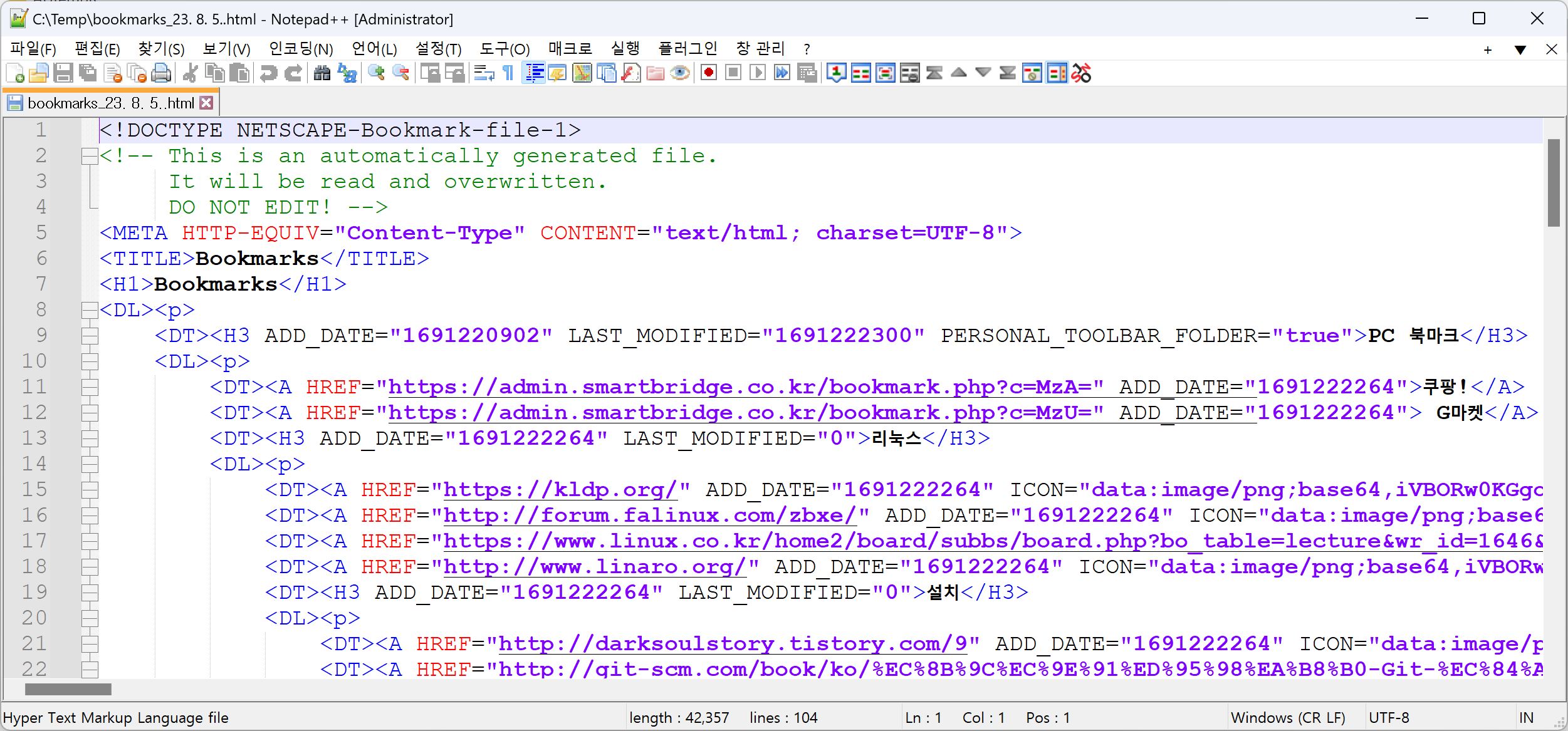
Task: Click the Open file folder icon
Action: (x=38, y=73)
